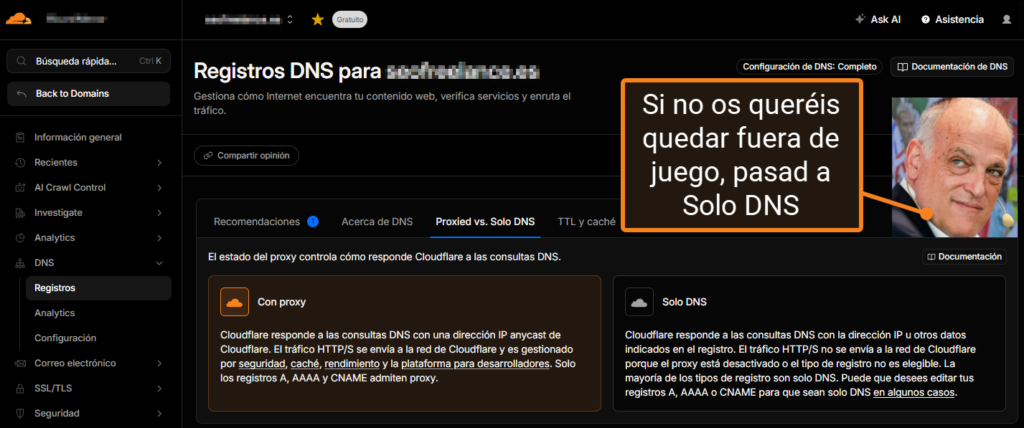Expand the Correo electrónico chevron
The width and height of the screenshot is (1024, 428).
point(159,363)
